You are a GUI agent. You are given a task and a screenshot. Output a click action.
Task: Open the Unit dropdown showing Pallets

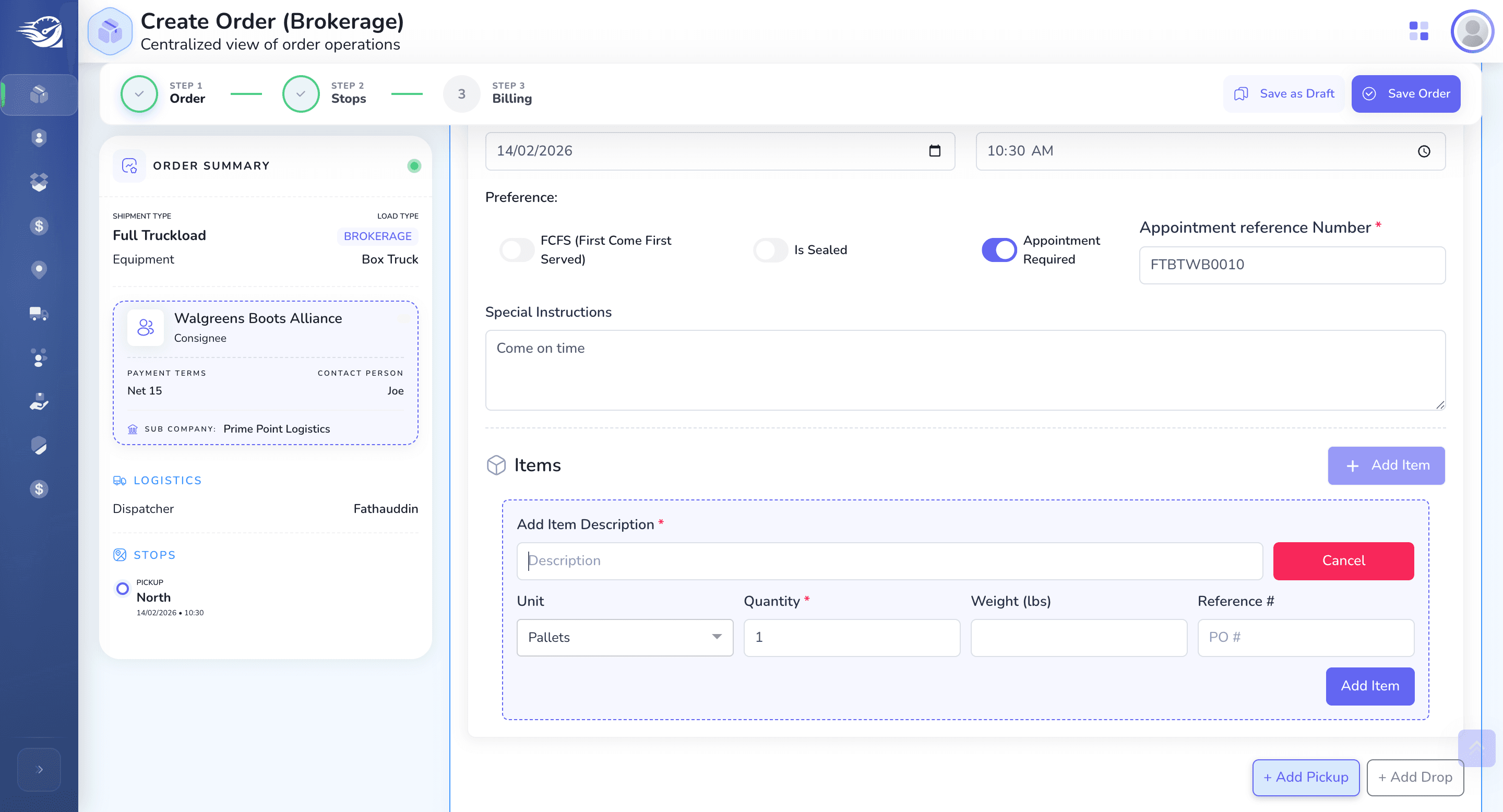[x=624, y=637]
